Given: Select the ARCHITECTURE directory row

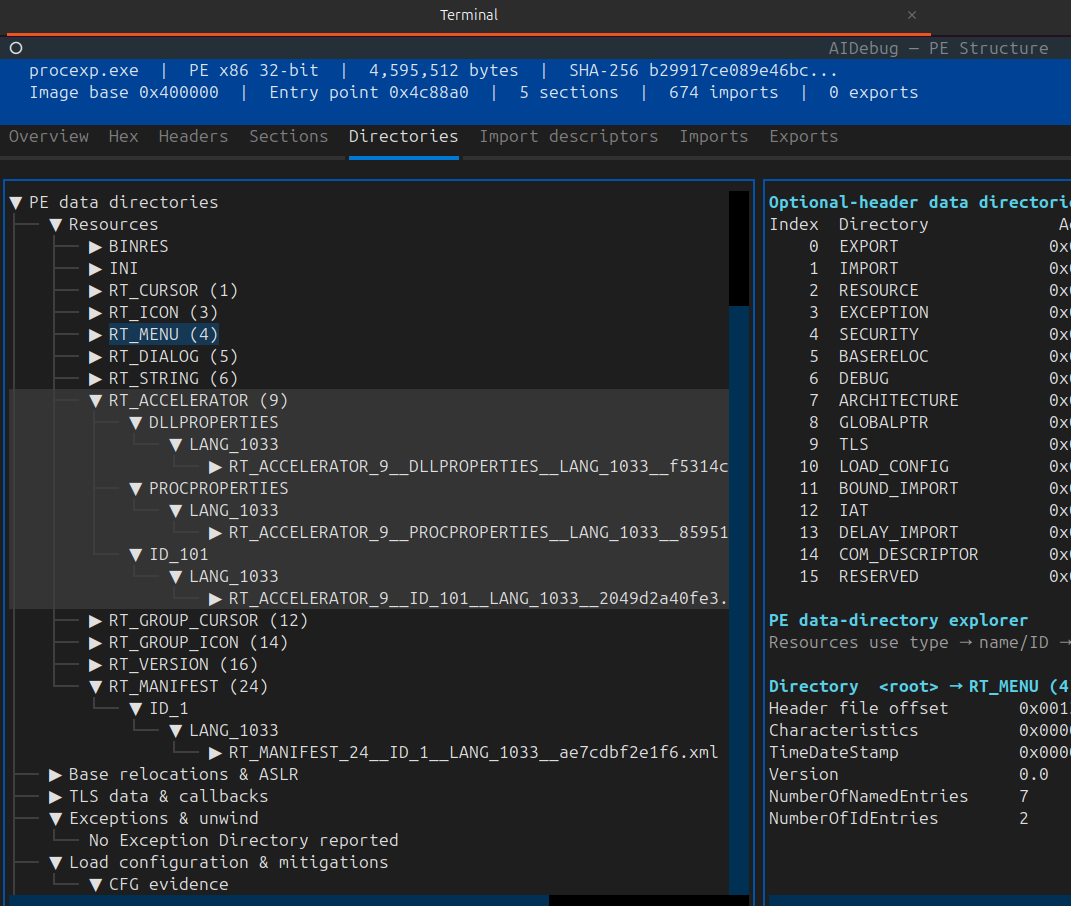Looking at the screenshot, I should tap(919, 401).
